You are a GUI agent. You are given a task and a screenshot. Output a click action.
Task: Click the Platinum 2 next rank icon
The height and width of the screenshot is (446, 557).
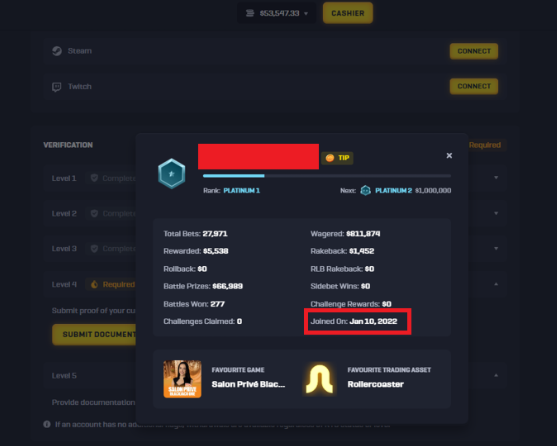(x=366, y=191)
